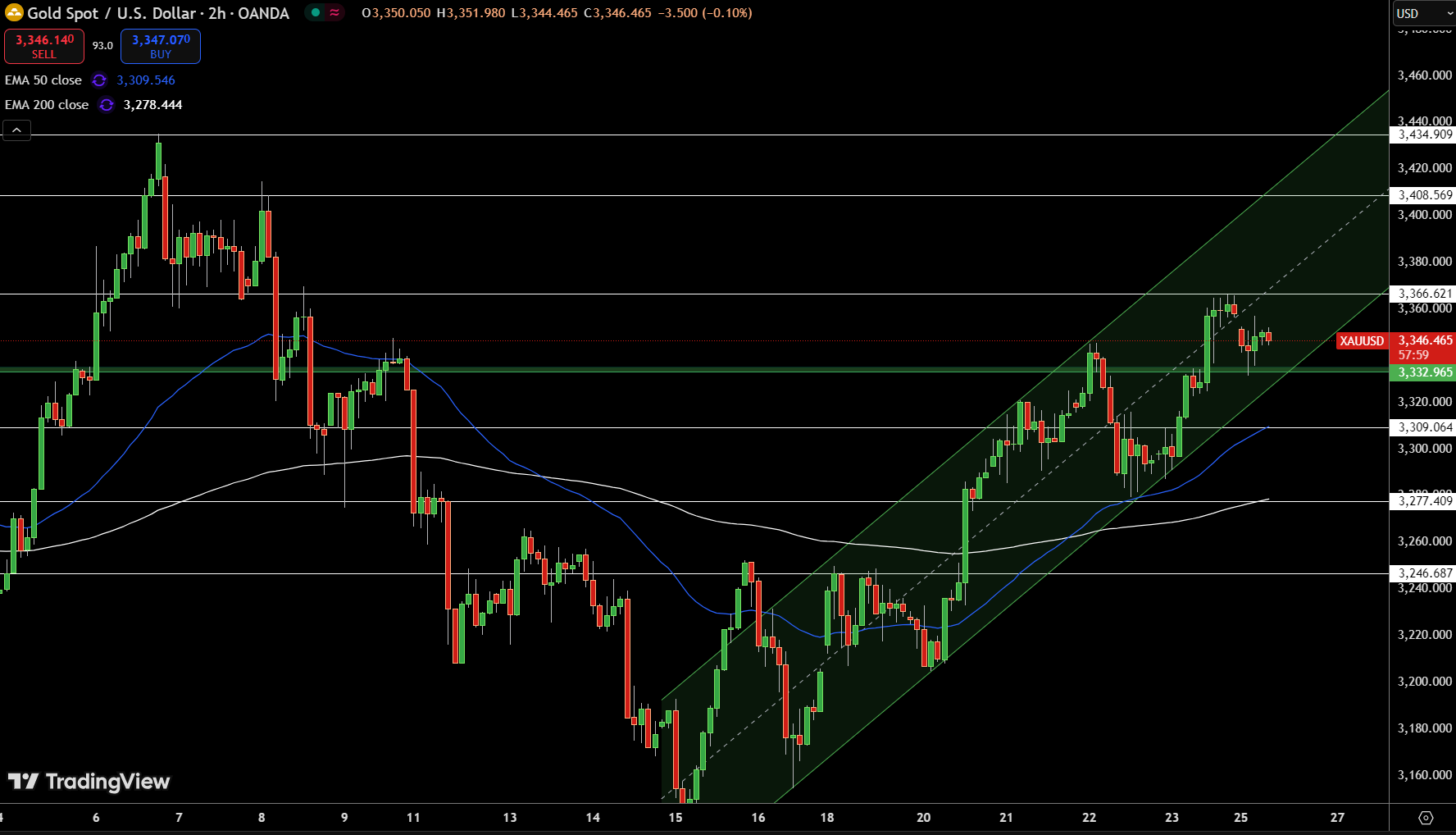Viewport: 1456px width, 835px height.
Task: Click the current price label 3,346.465
Action: [x=1425, y=340]
